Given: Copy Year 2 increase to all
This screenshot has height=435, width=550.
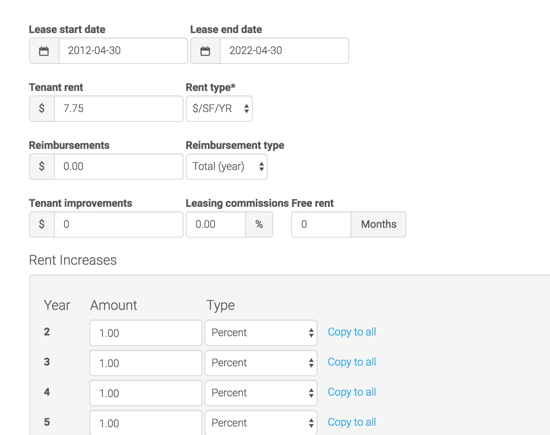Looking at the screenshot, I should point(352,332).
